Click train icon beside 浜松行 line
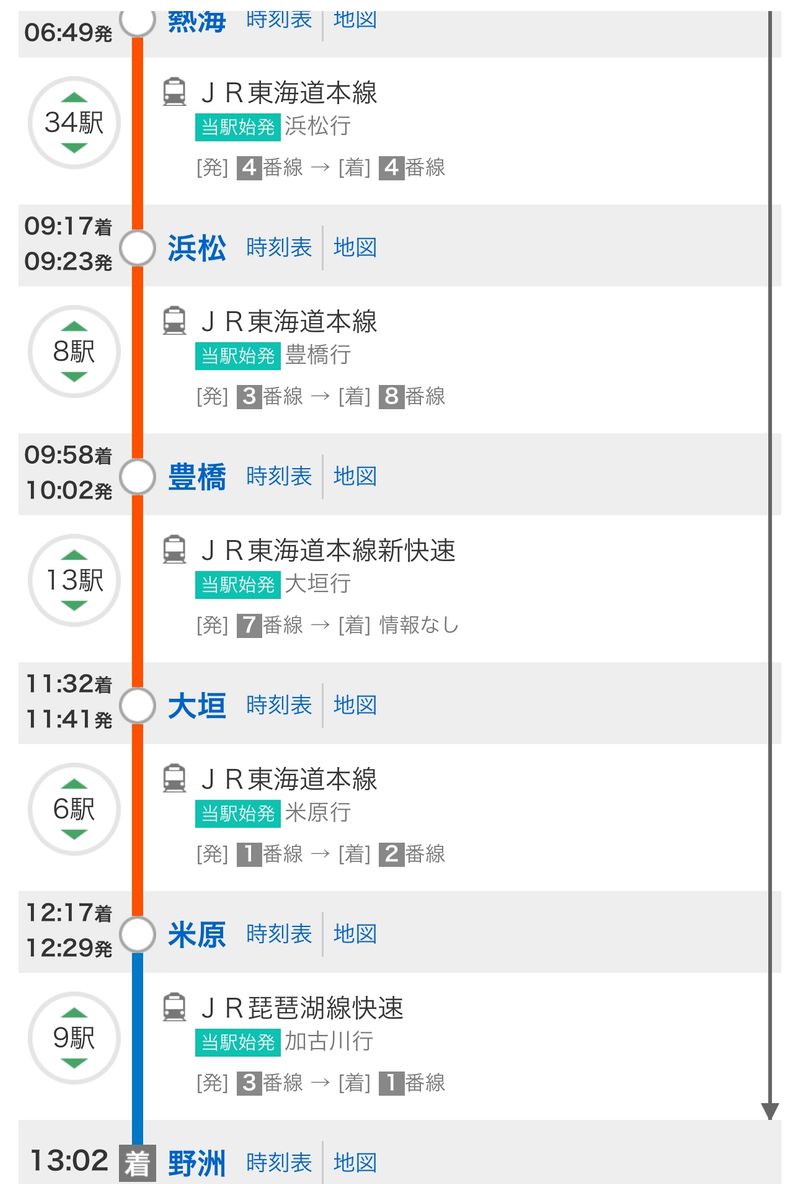 (174, 93)
